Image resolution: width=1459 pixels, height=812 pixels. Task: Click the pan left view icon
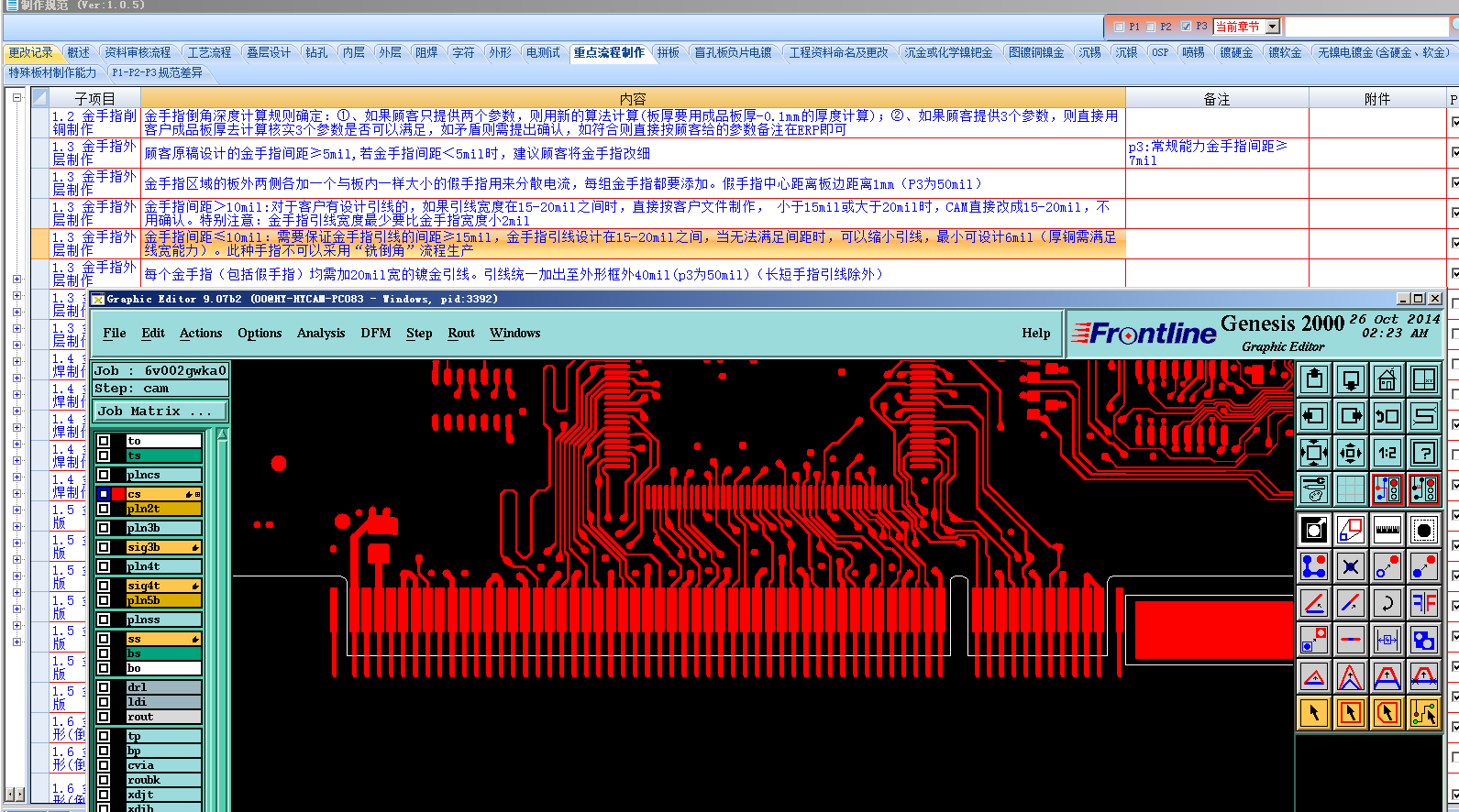click(x=1314, y=416)
